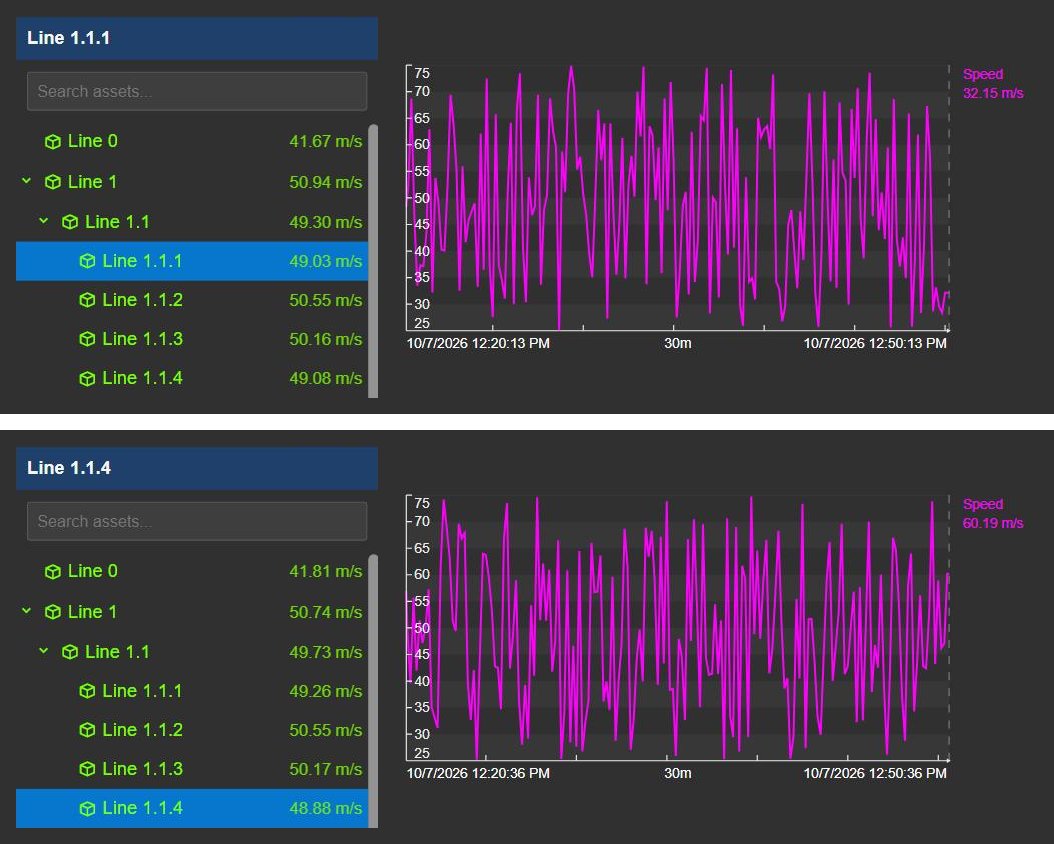The image size is (1054, 844).
Task: Select Line 1.1.2 label in top panel tree
Action: tap(143, 300)
